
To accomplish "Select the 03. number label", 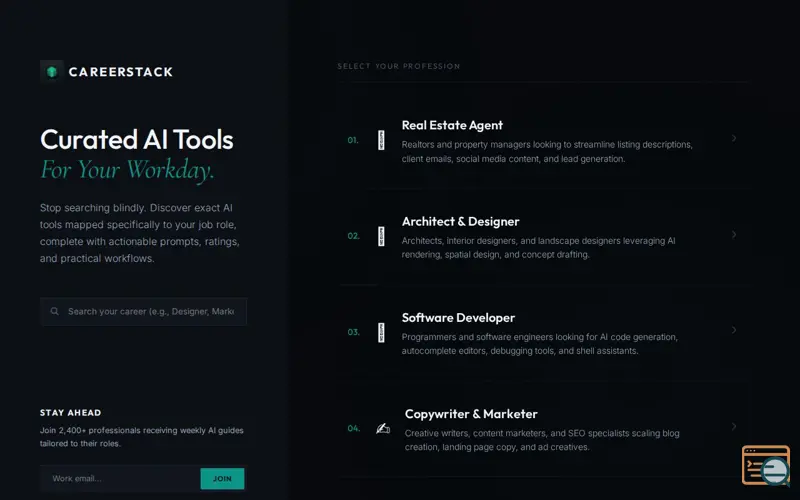I will (354, 332).
